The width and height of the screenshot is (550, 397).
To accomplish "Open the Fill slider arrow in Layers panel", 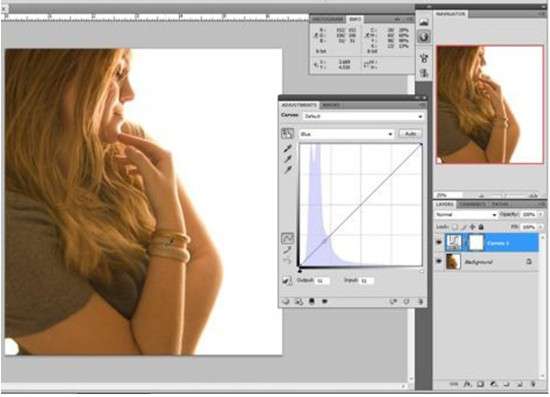I will (x=541, y=227).
